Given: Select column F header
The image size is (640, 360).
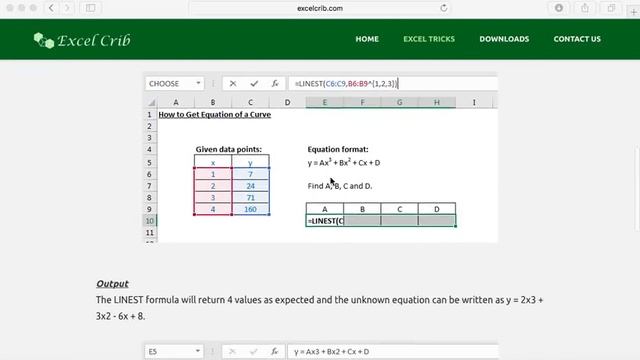Looking at the screenshot, I should [x=362, y=102].
